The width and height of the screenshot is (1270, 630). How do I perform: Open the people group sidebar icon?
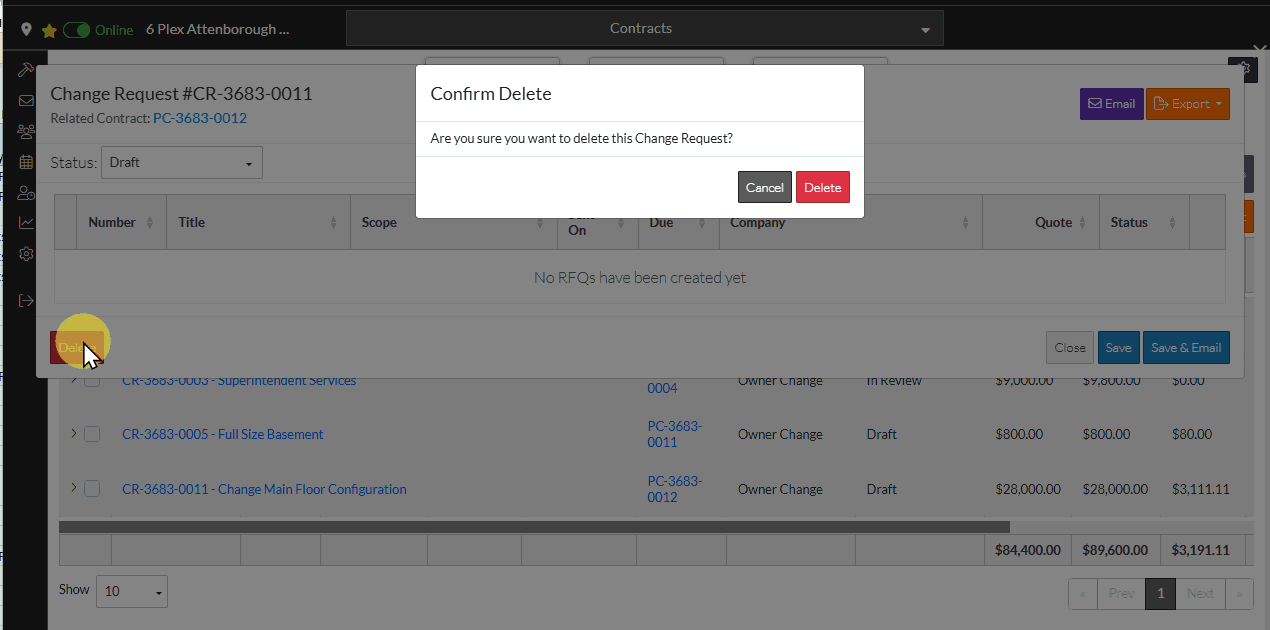26,131
